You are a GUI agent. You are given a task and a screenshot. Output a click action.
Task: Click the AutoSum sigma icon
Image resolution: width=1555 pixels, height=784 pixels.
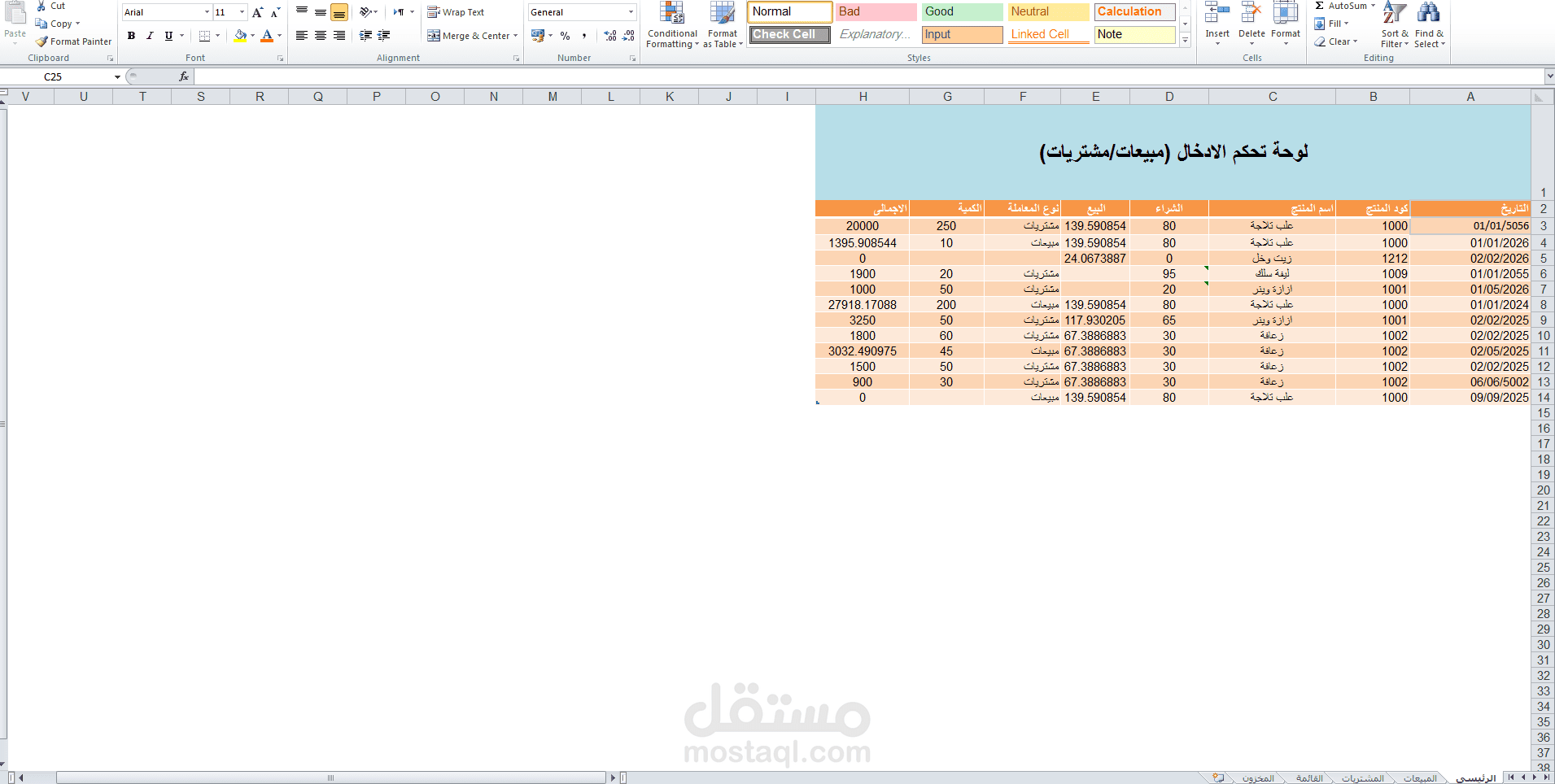[x=1320, y=6]
